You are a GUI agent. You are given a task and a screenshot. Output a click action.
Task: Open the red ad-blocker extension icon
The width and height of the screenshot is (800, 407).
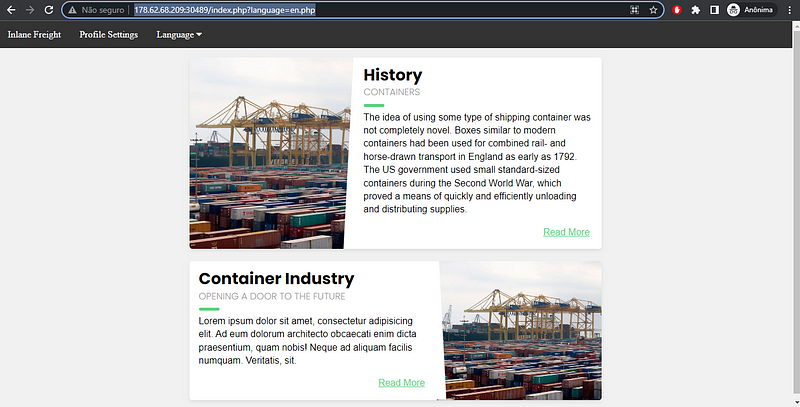coord(677,10)
